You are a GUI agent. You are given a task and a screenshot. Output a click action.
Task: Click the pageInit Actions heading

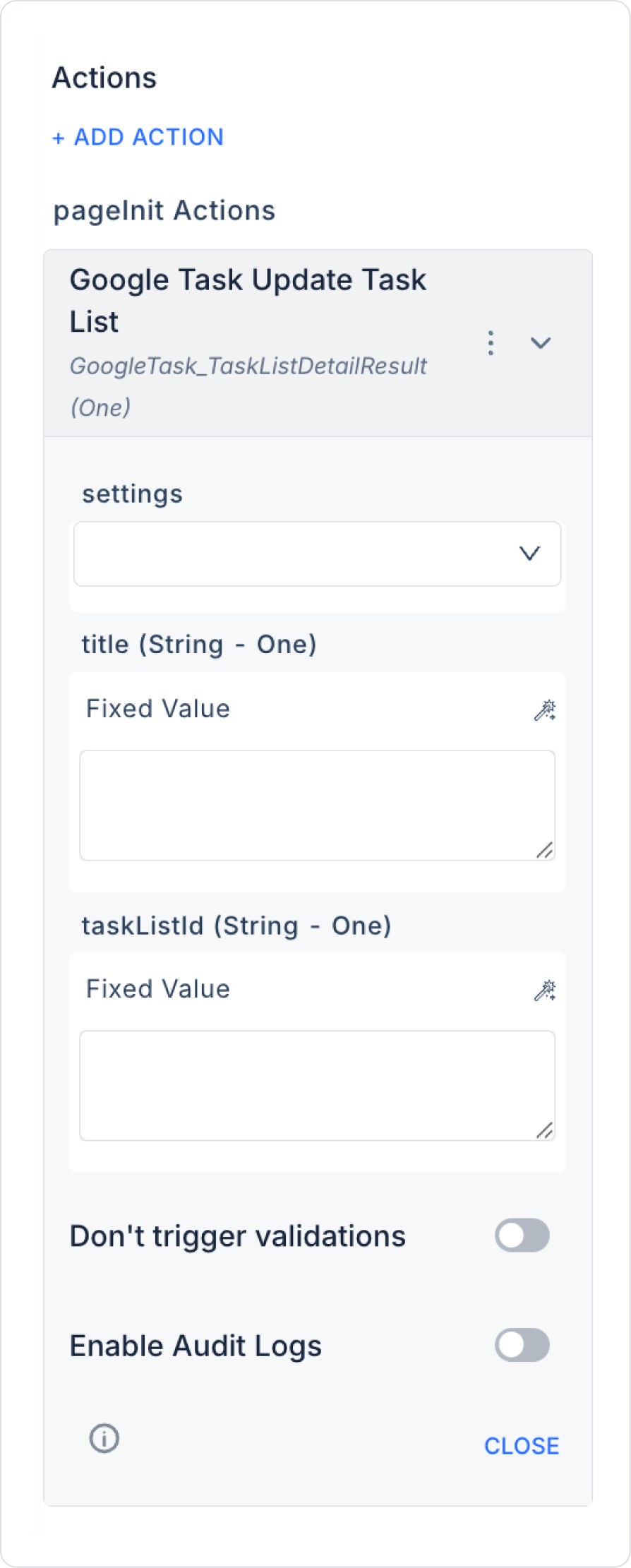pyautogui.click(x=164, y=210)
